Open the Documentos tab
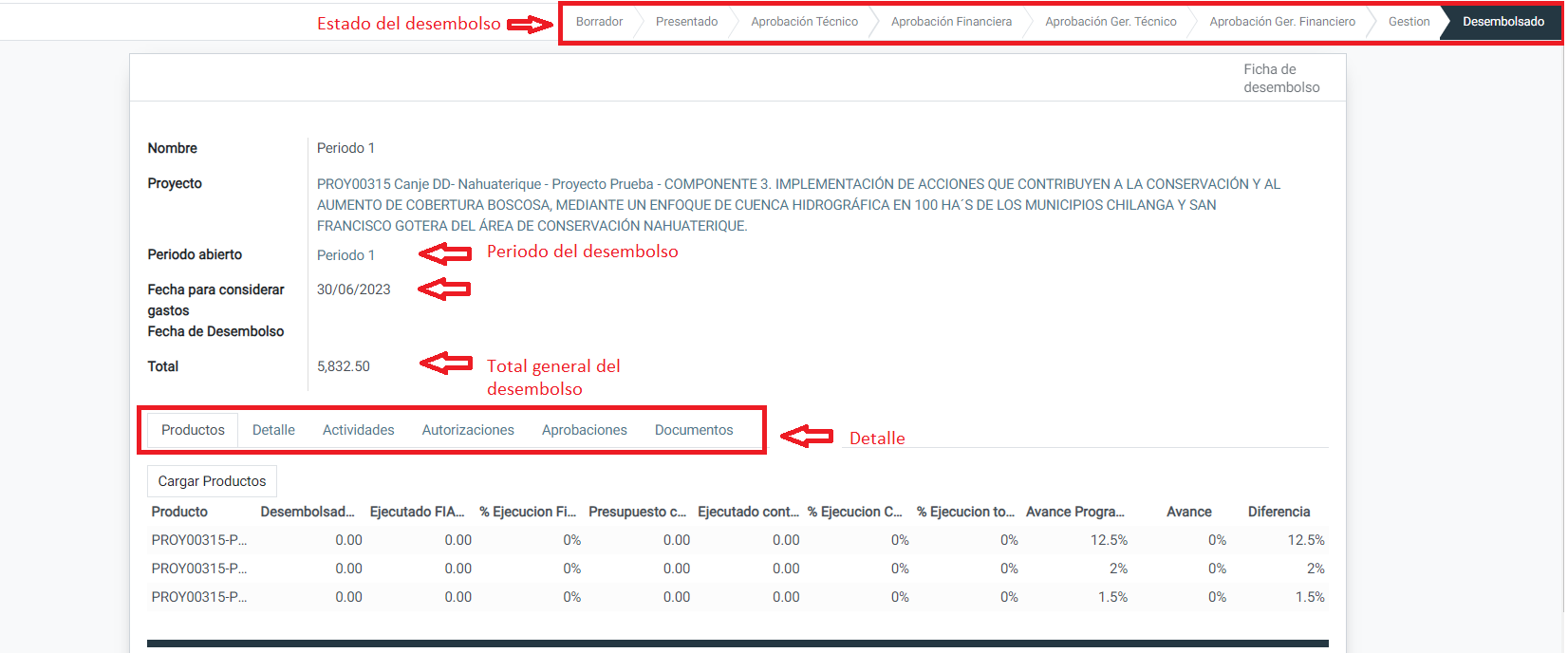This screenshot has width=1568, height=653. click(x=693, y=430)
